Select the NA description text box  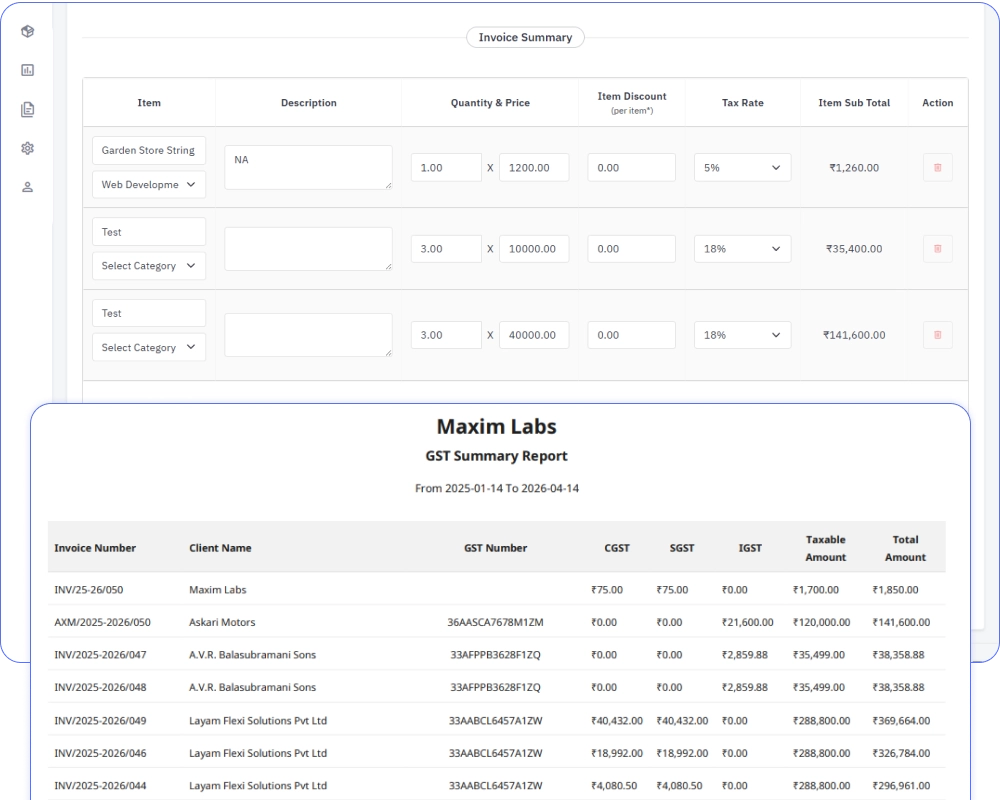308,166
